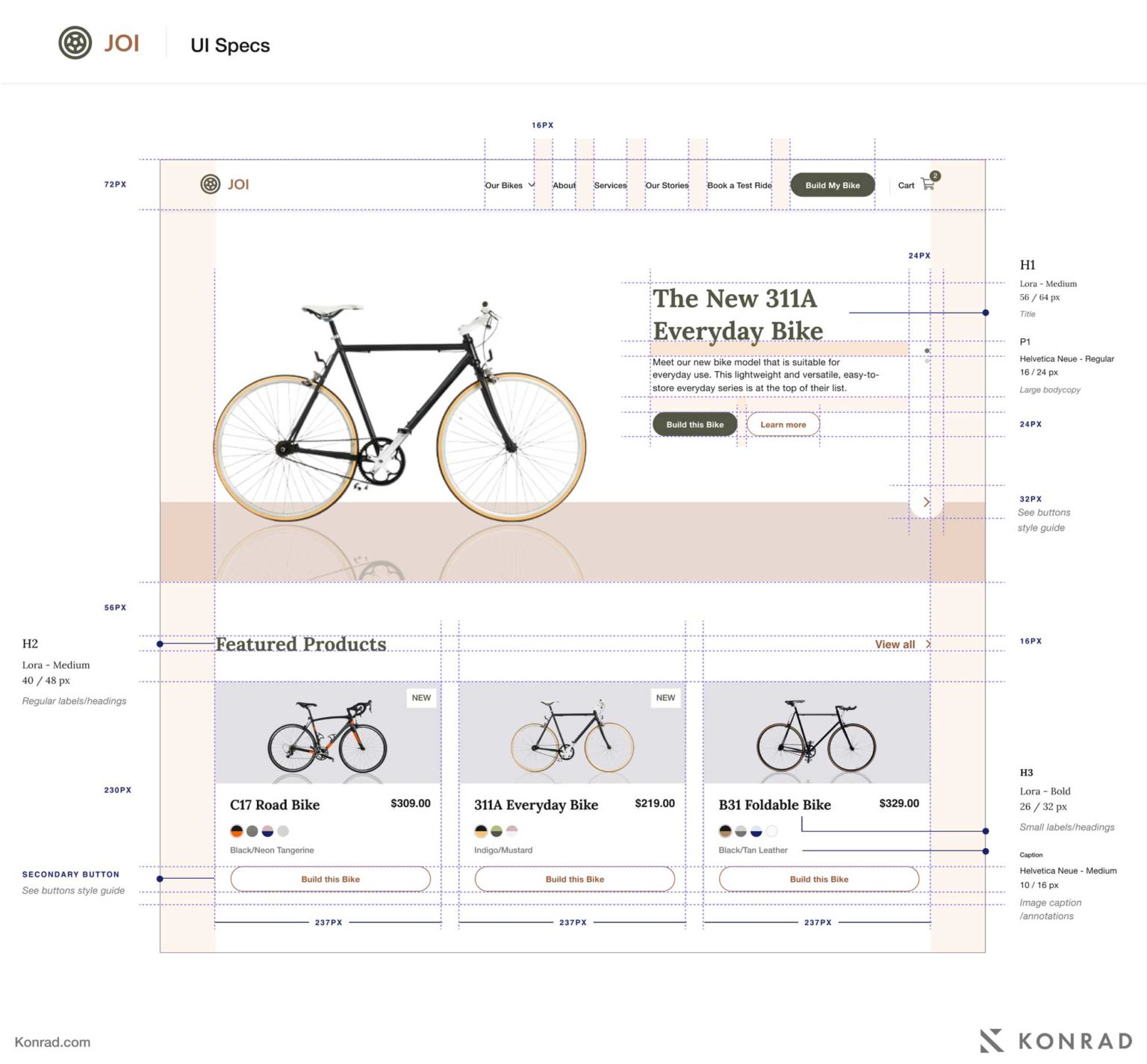Click the cart quantity badge showing 2
Viewport: 1147px width, 1064px height.
coord(934,176)
